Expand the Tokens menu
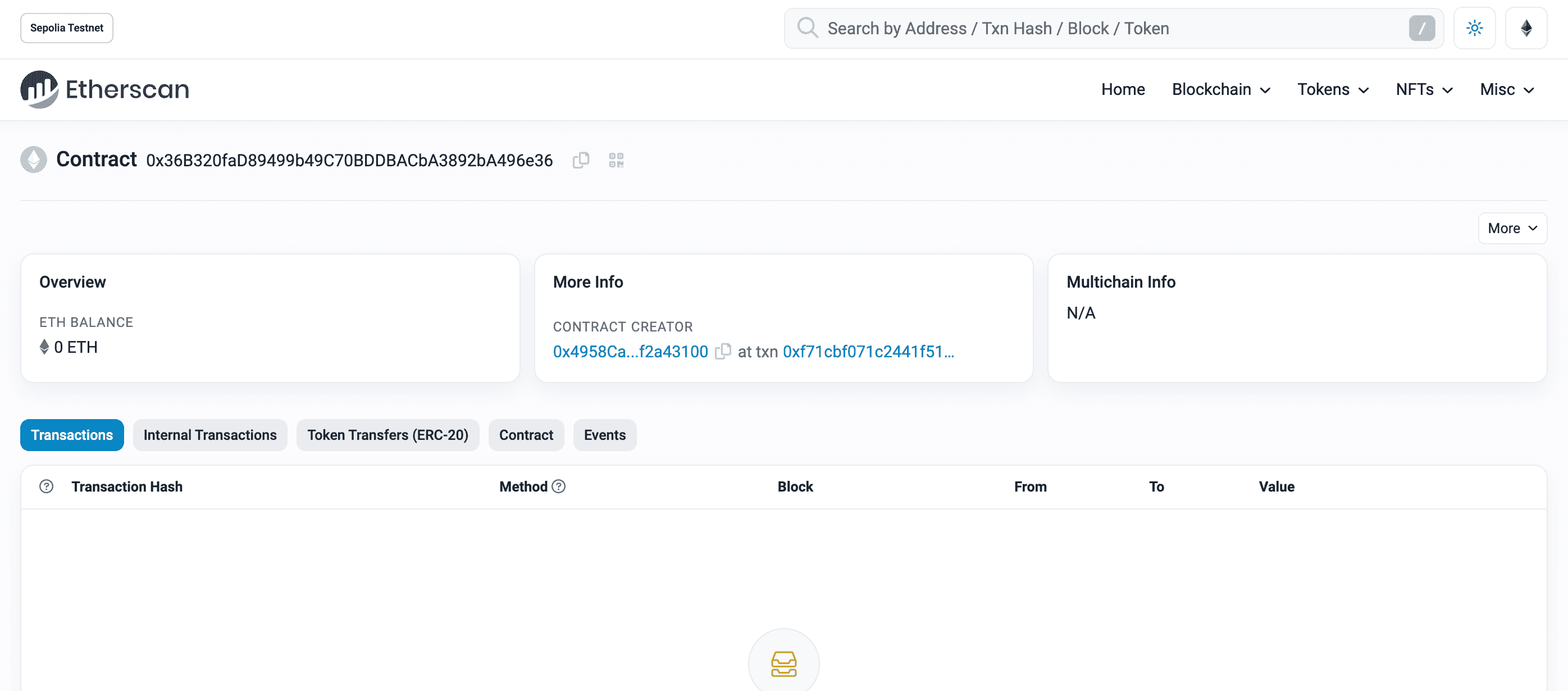The width and height of the screenshot is (1568, 691). 1333,89
